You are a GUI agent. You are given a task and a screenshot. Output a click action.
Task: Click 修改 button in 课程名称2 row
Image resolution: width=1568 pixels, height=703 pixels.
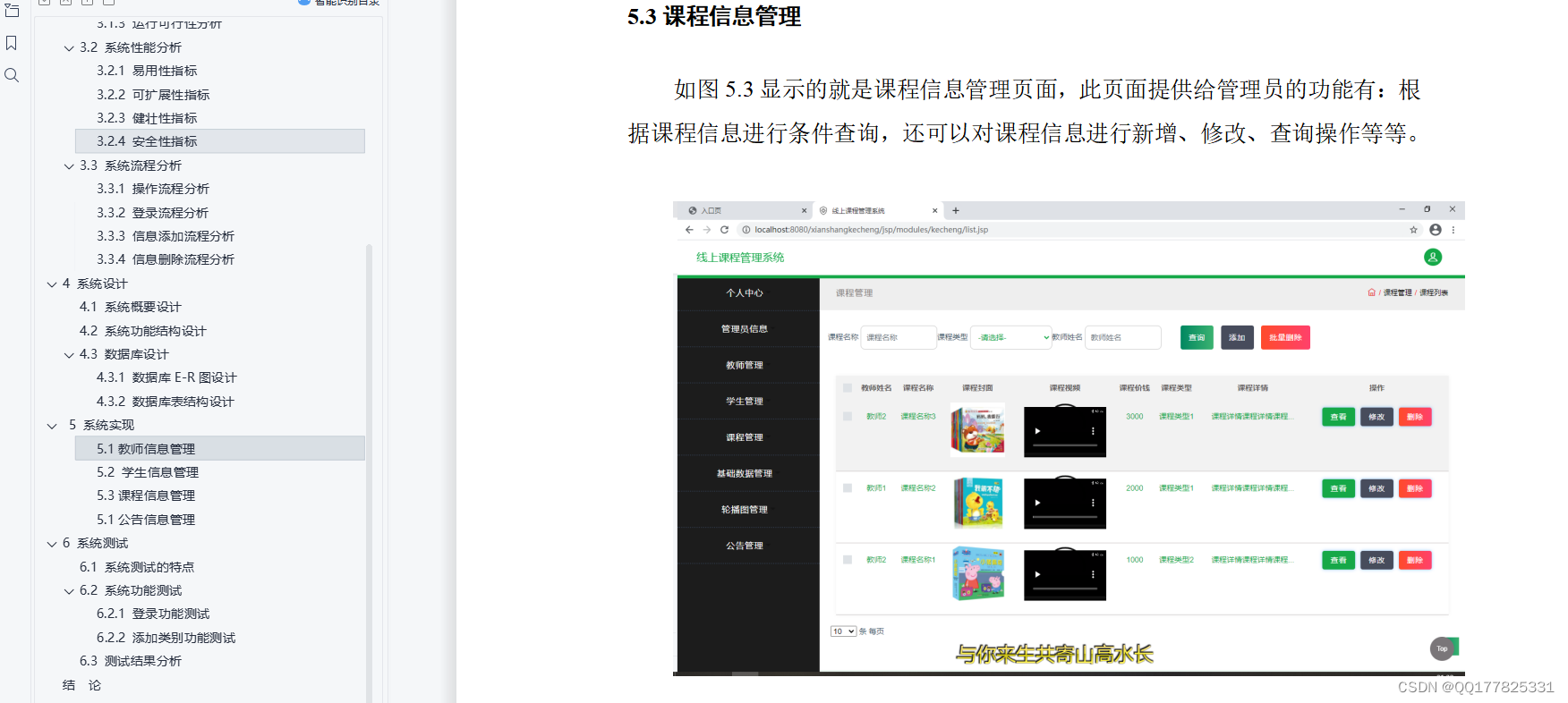[x=1376, y=488]
